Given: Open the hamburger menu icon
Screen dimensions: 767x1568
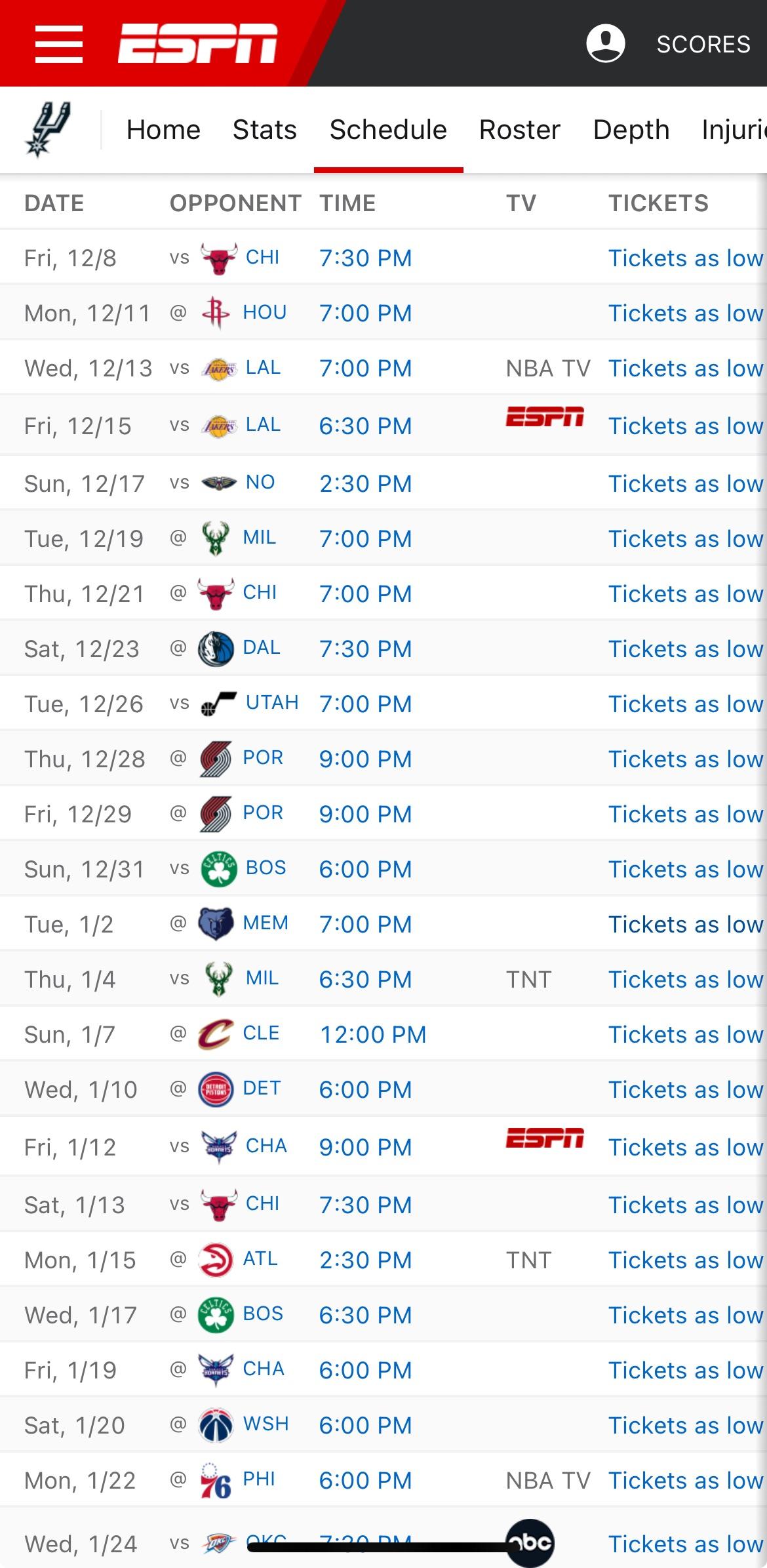Looking at the screenshot, I should [59, 44].
